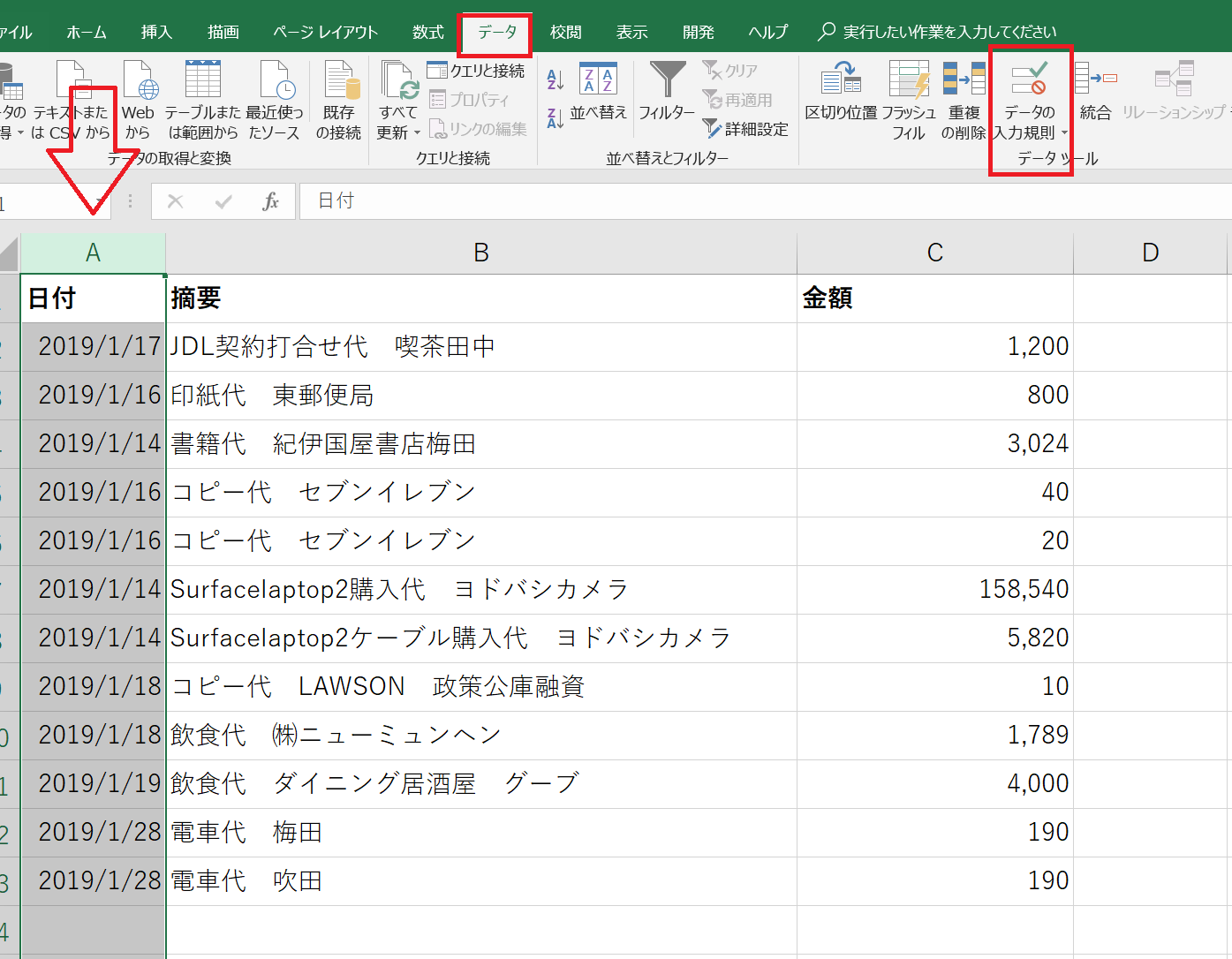Click the 実行したい作業を入力してください search box
This screenshot has height=959, width=1232.
click(949, 33)
